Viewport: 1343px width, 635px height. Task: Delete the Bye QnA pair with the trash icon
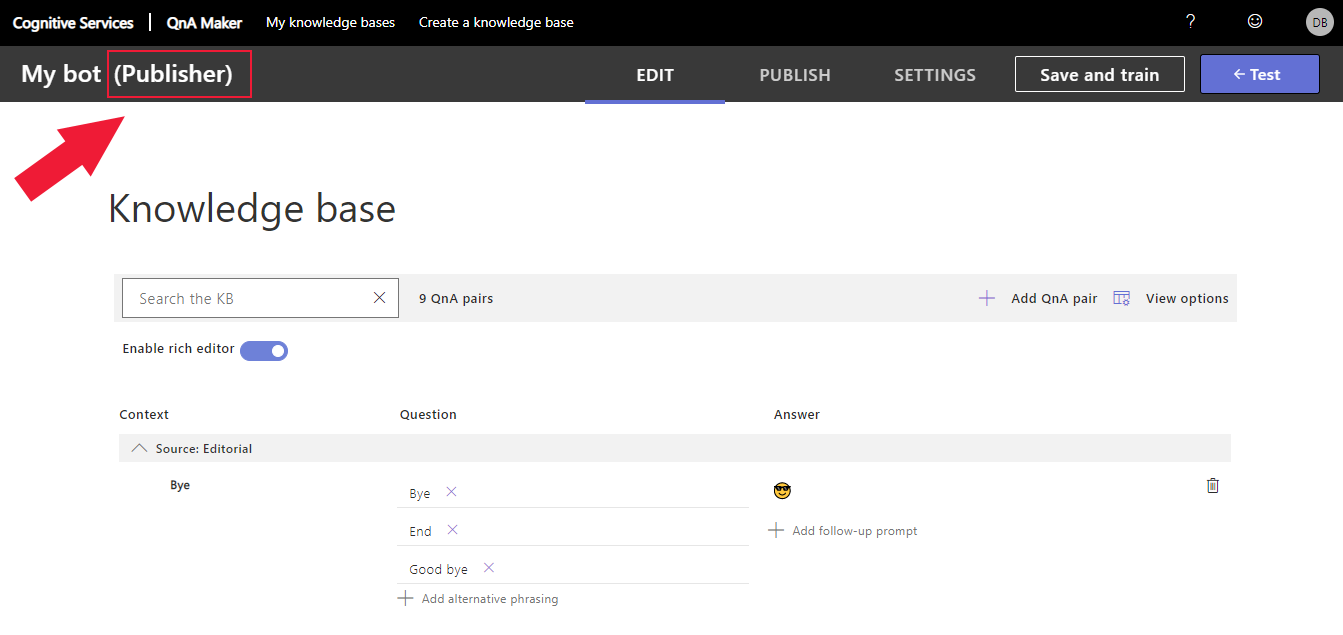tap(1213, 485)
